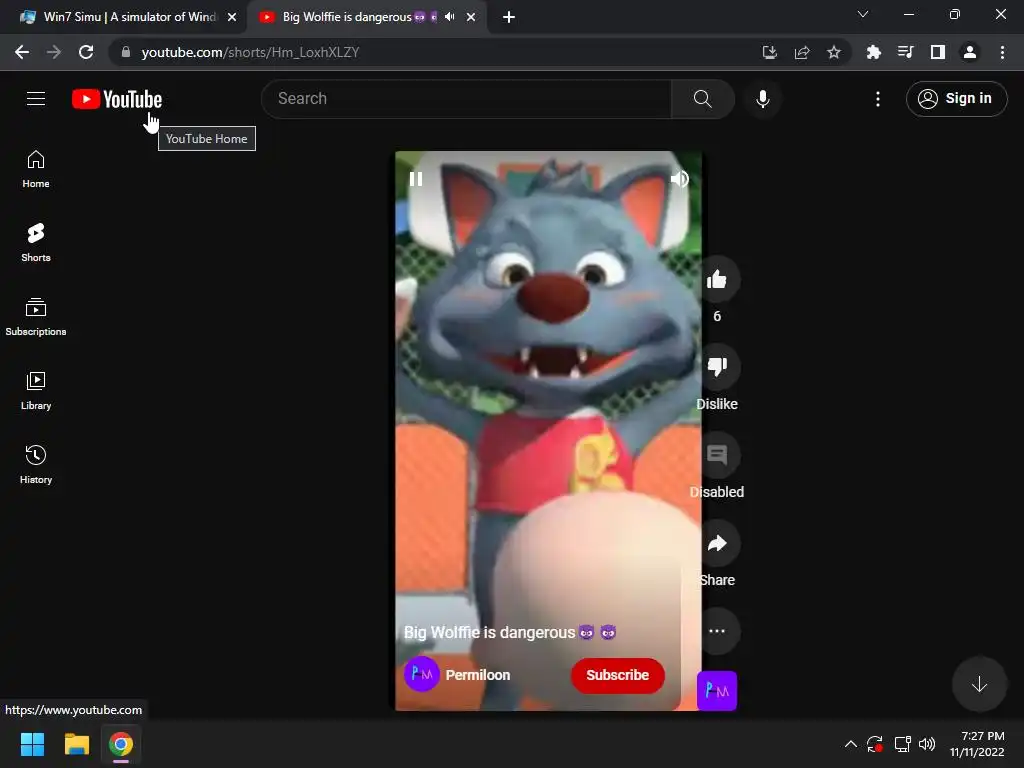Click the disabled comments icon

717,455
